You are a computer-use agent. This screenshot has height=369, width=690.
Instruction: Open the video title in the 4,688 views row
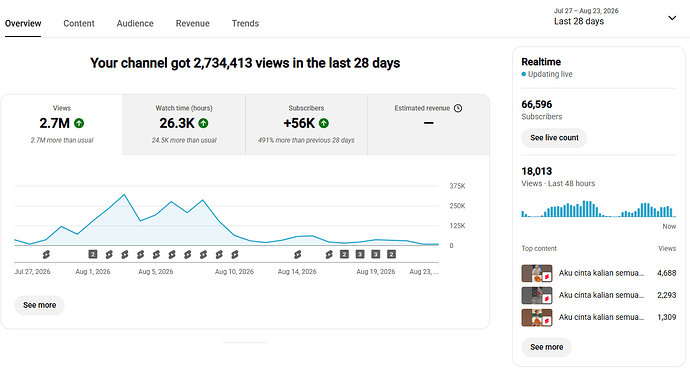[x=601, y=273]
